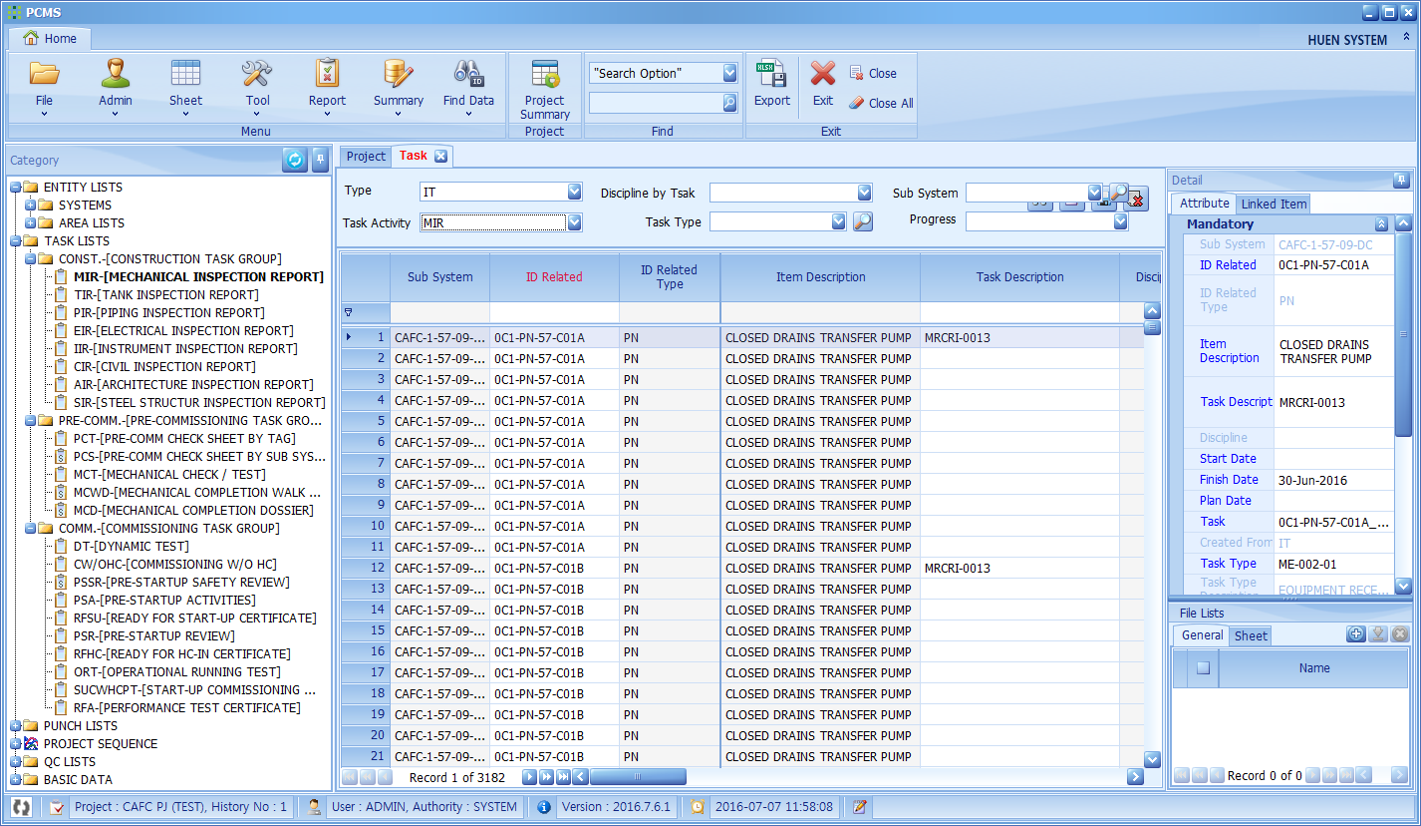Open the Type dropdown showing IT
This screenshot has width=1421, height=826.
click(x=574, y=192)
